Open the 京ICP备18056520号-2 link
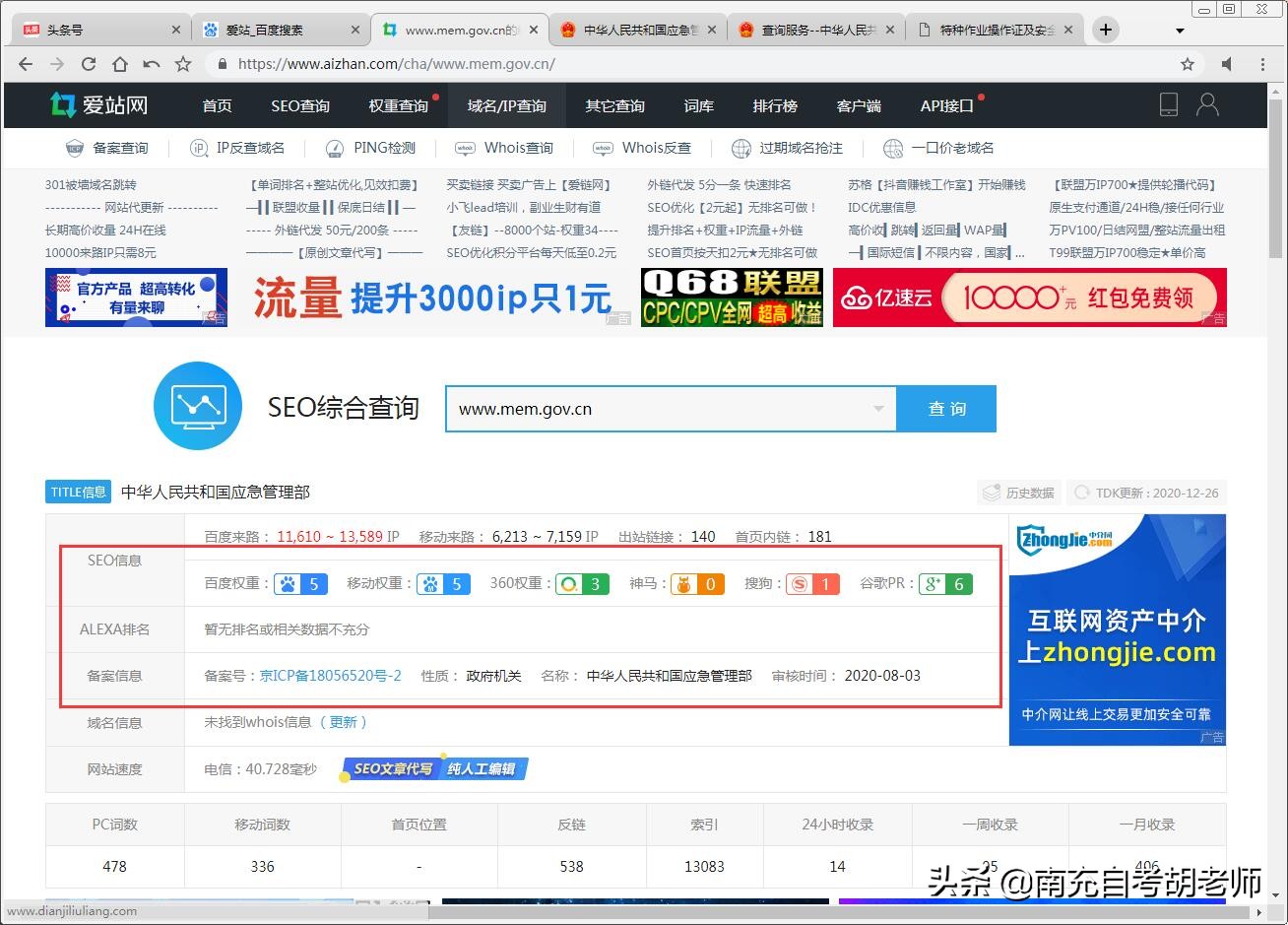Image resolution: width=1288 pixels, height=925 pixels. (330, 676)
